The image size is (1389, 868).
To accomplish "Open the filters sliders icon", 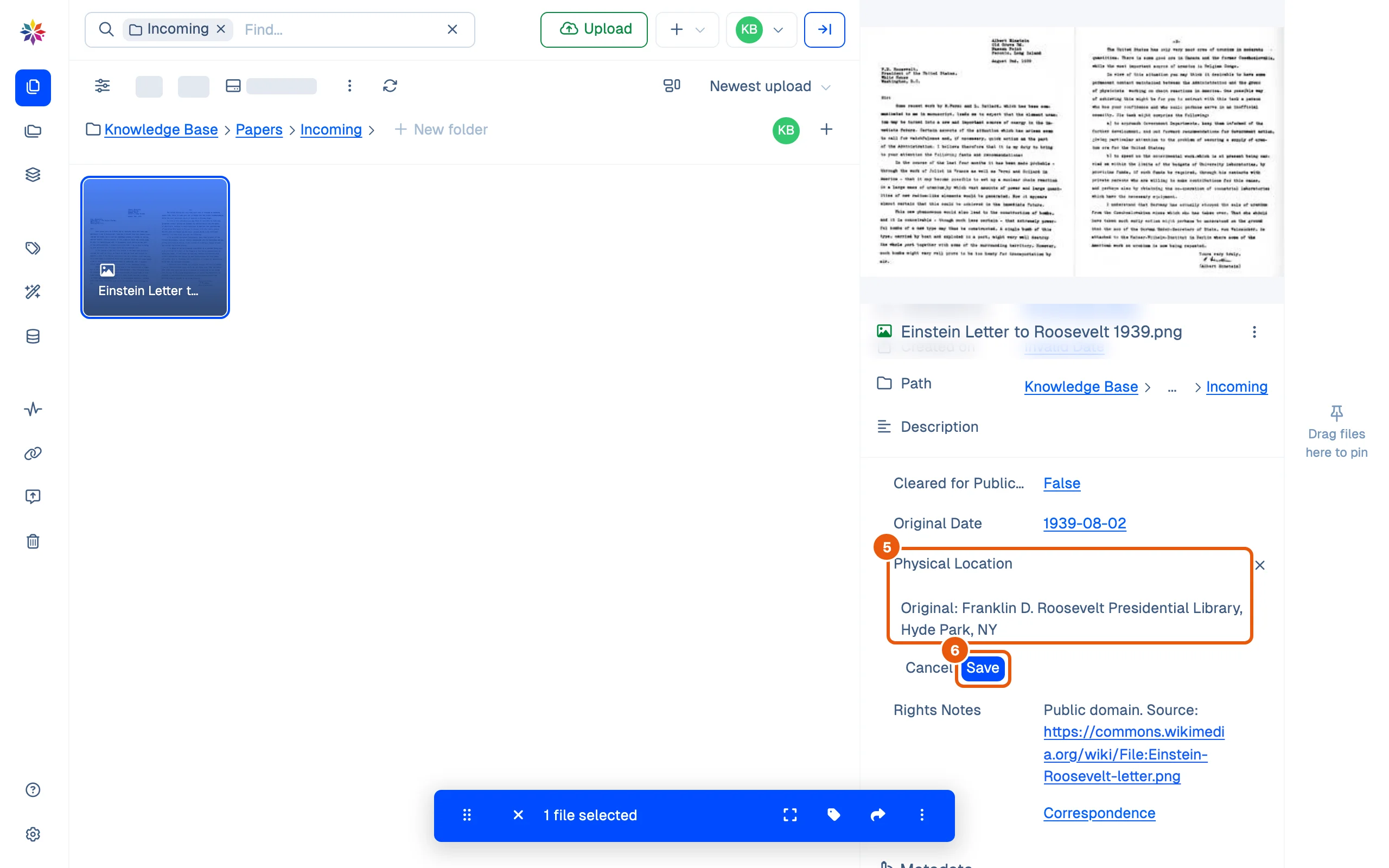I will click(102, 86).
